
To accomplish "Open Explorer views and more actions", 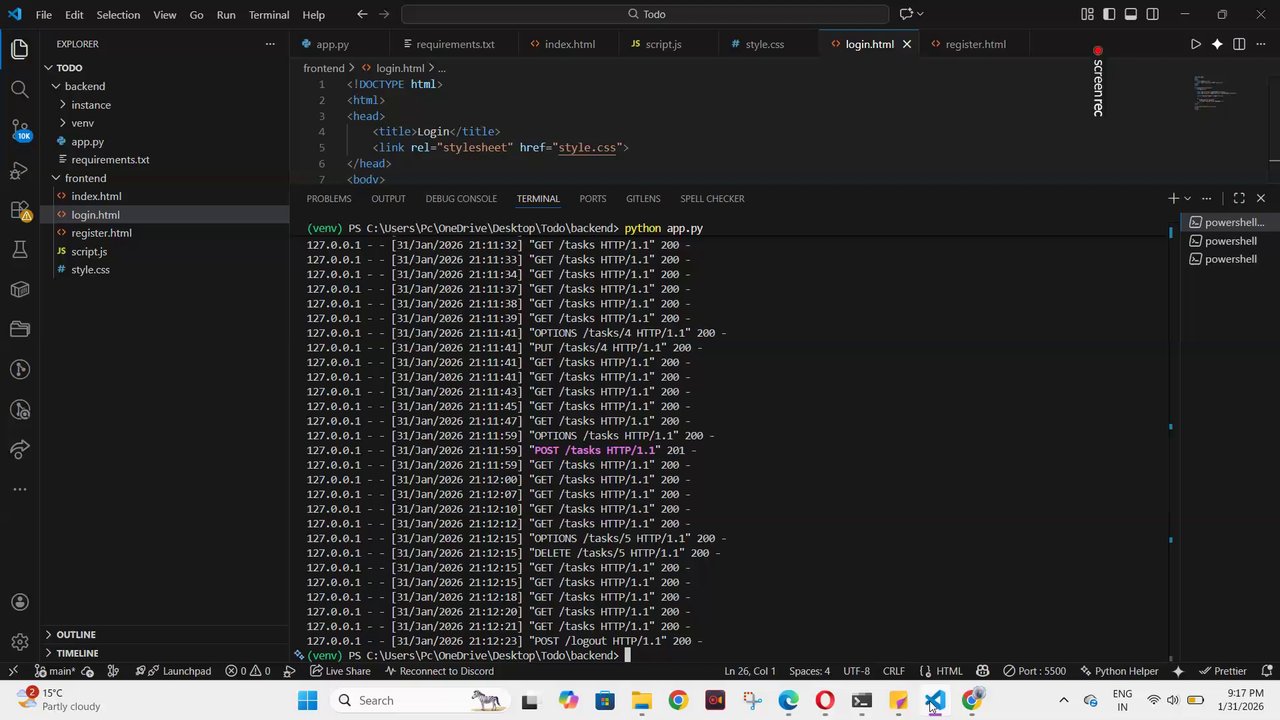I will pyautogui.click(x=269, y=44).
